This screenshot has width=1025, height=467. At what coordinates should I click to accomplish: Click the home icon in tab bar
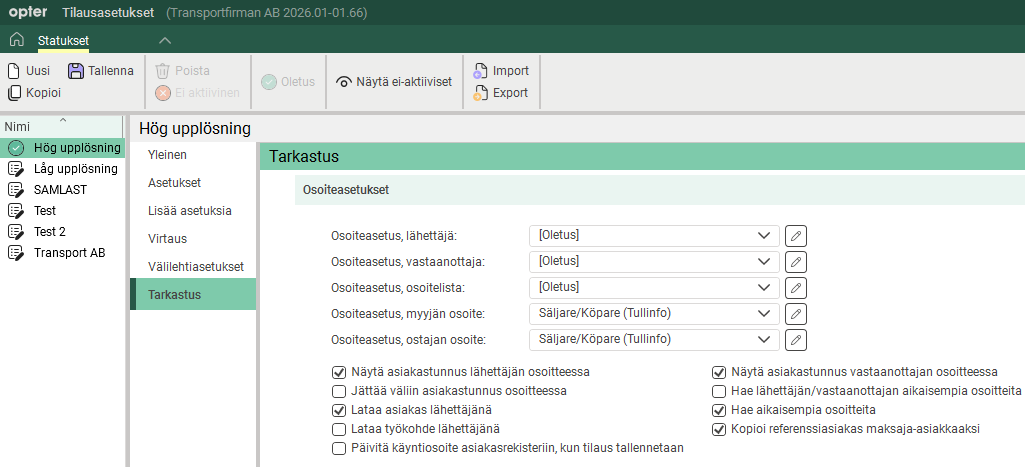[16, 40]
